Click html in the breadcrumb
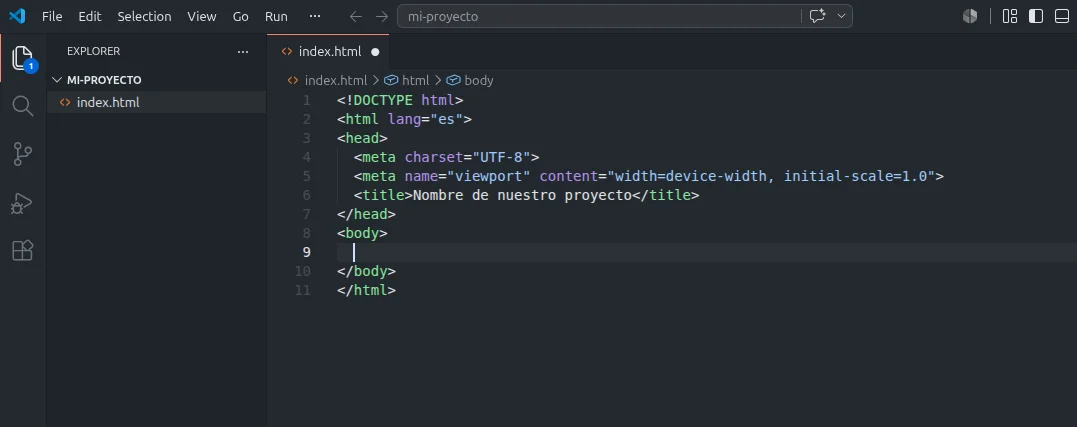 (416, 80)
